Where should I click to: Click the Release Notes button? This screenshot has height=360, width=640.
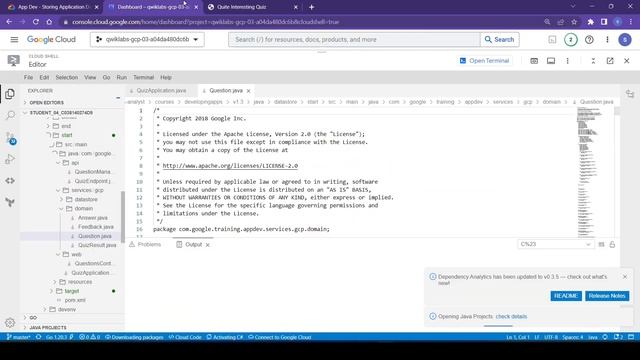click(607, 296)
